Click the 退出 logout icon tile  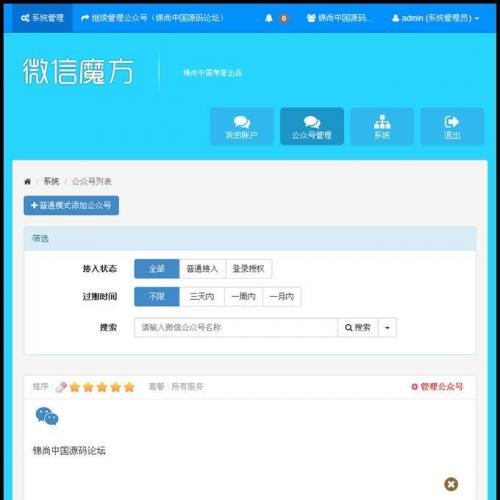(x=452, y=126)
